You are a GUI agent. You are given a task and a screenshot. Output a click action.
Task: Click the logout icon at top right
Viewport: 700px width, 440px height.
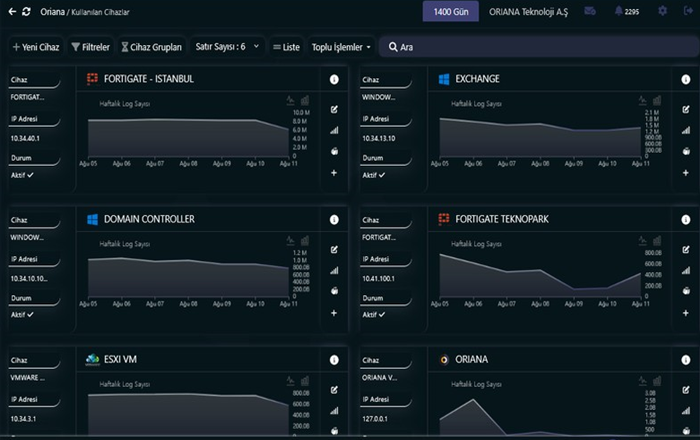[x=688, y=11]
